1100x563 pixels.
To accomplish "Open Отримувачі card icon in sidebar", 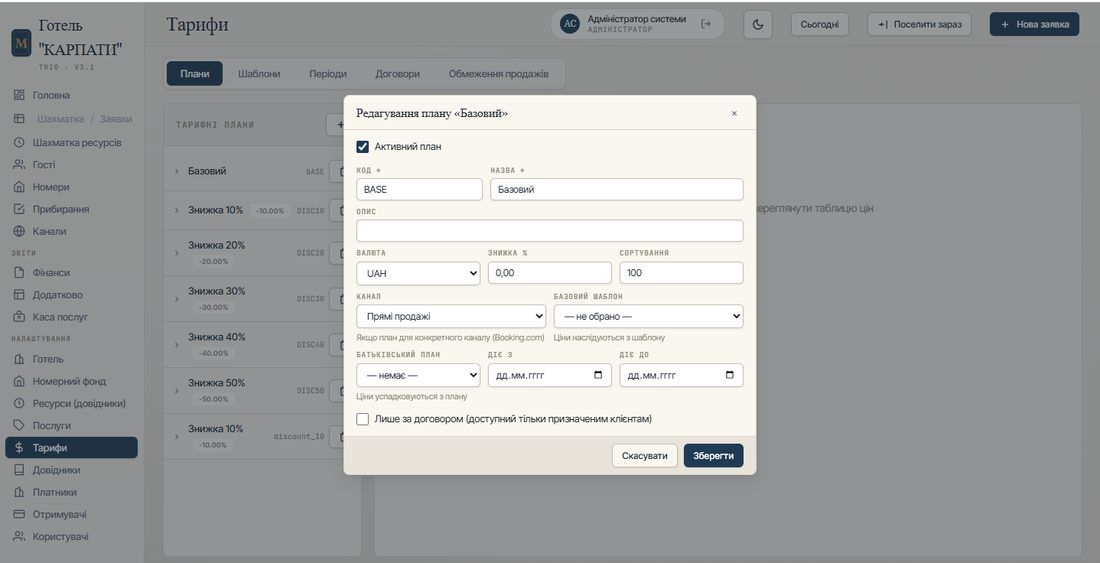I will pos(20,515).
